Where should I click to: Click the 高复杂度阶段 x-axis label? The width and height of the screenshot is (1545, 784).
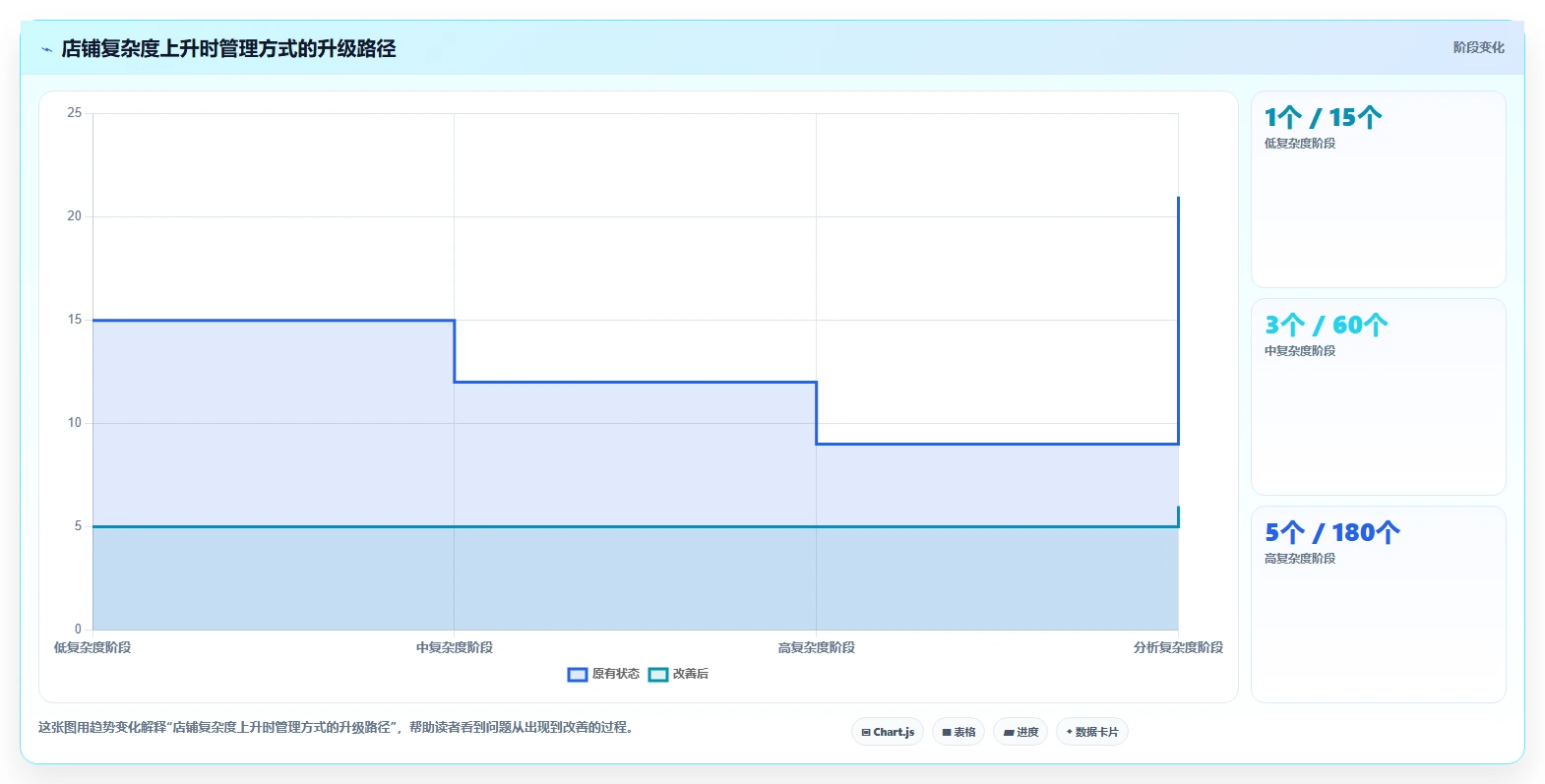817,647
